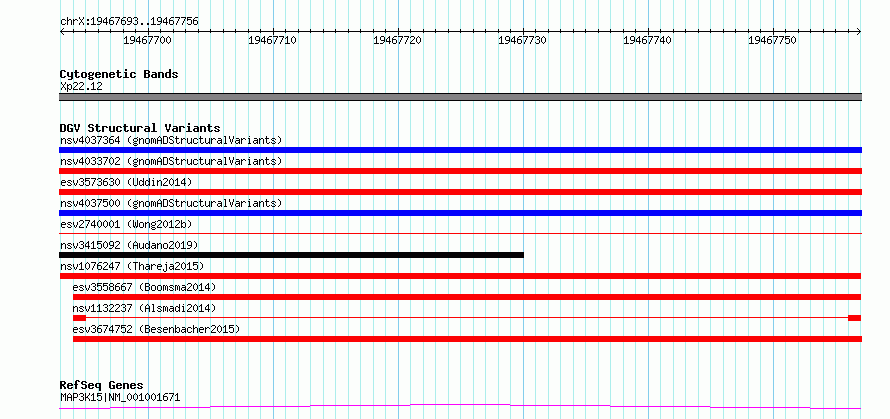The width and height of the screenshot is (890, 419).
Task: Click the red bar under esv3573630
Action: pyautogui.click(x=460, y=192)
